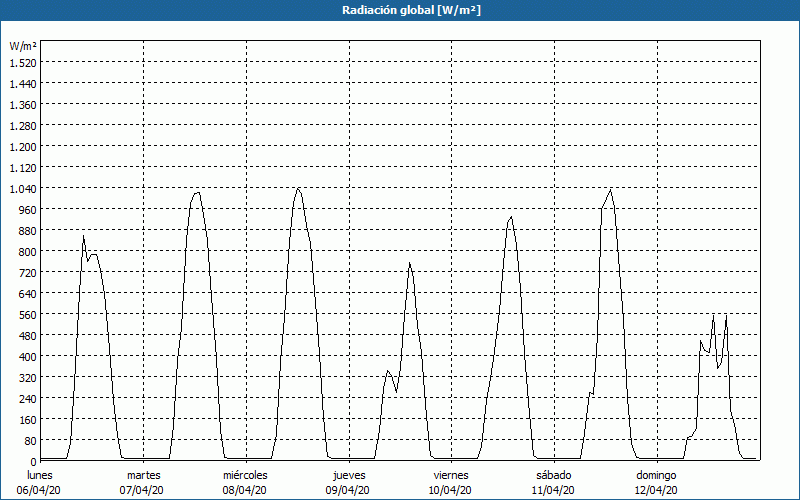
Task: Click the 08/04/20 date label
Action: (x=244, y=490)
